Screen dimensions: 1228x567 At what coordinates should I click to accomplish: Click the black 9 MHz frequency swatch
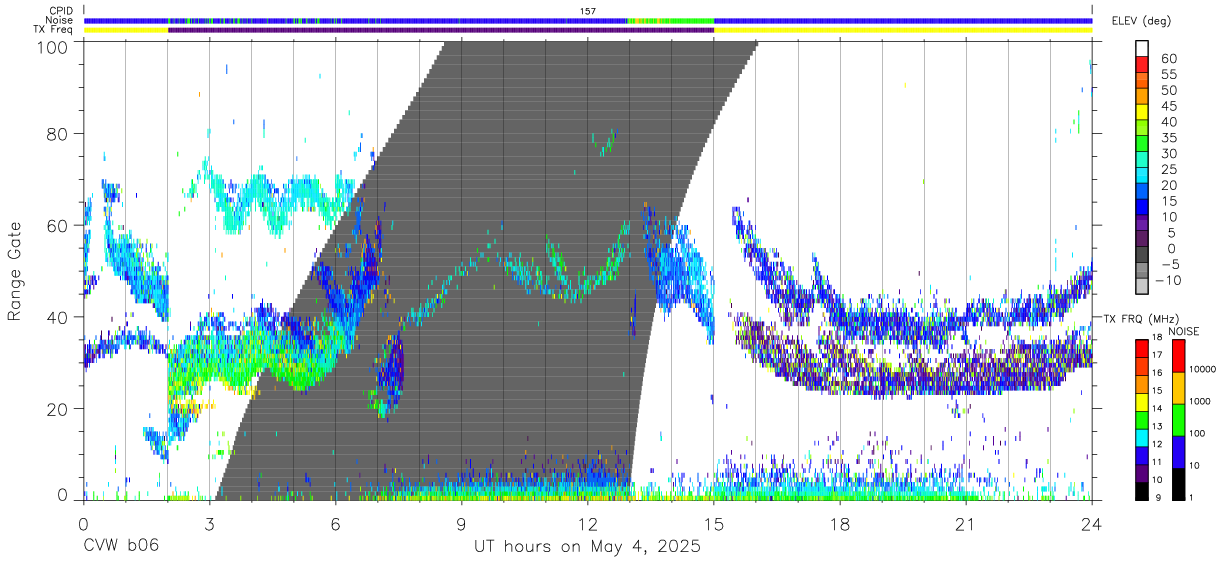pyautogui.click(x=1141, y=490)
